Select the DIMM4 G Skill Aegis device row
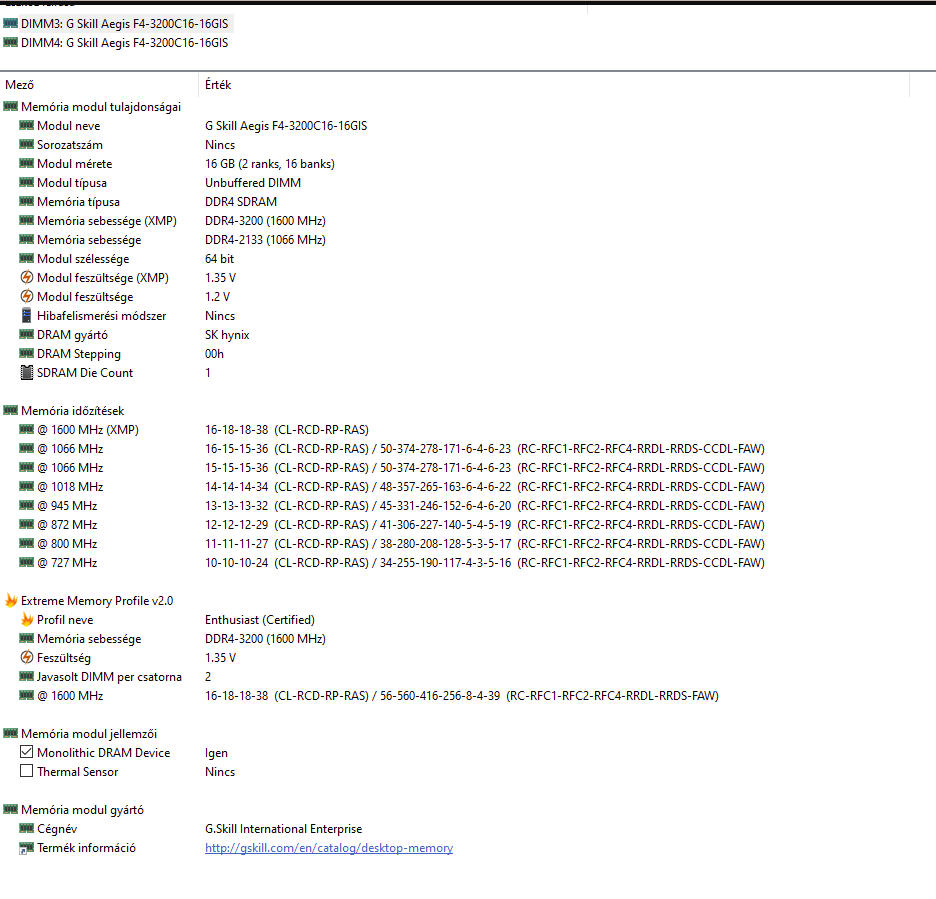Screen dimensions: 936x899 117,43
